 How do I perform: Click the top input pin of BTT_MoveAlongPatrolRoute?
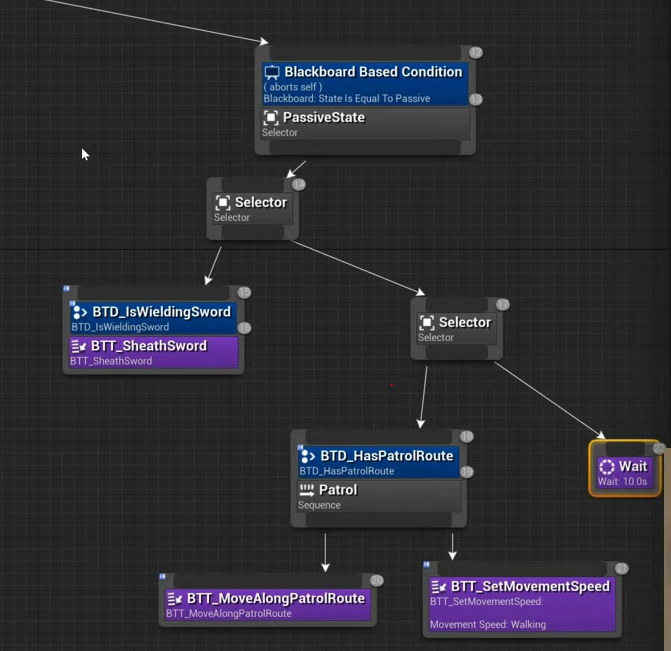coord(267,580)
